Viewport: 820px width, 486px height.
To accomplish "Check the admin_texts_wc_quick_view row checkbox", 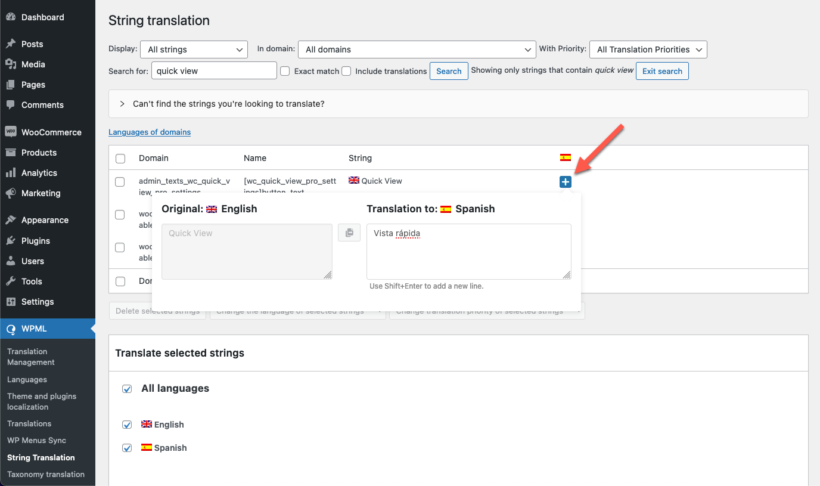I will pos(120,182).
